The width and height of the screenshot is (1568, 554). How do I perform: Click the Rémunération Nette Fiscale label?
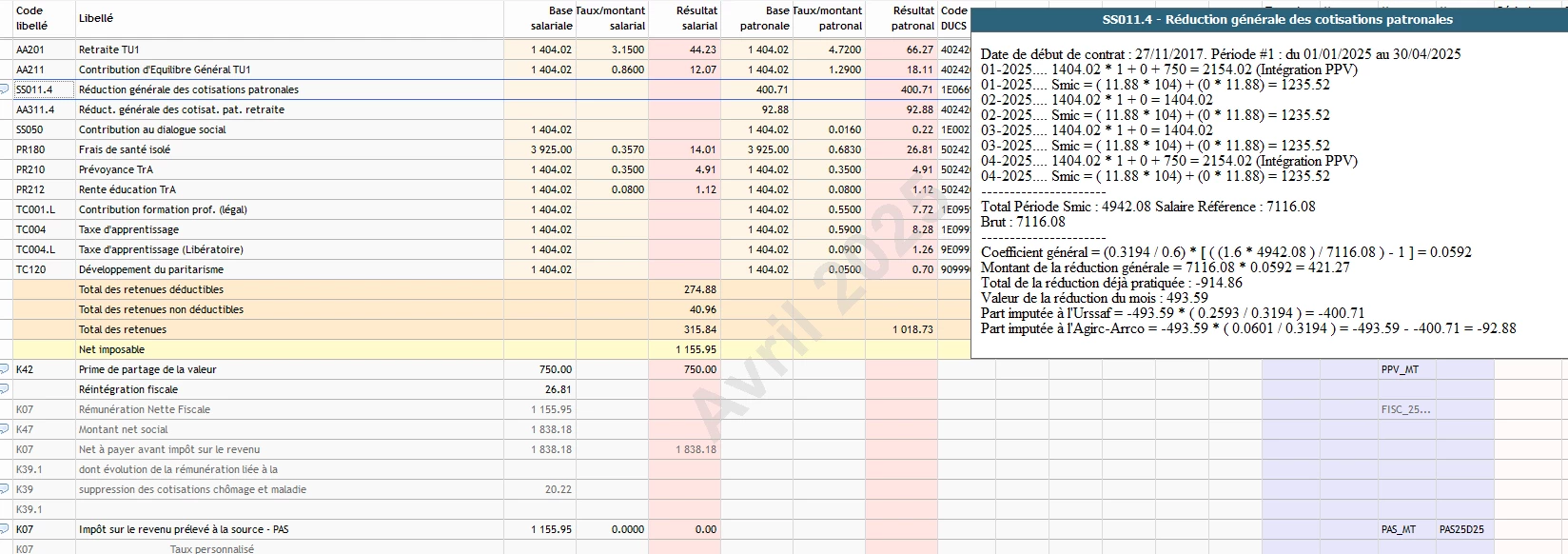click(x=145, y=409)
